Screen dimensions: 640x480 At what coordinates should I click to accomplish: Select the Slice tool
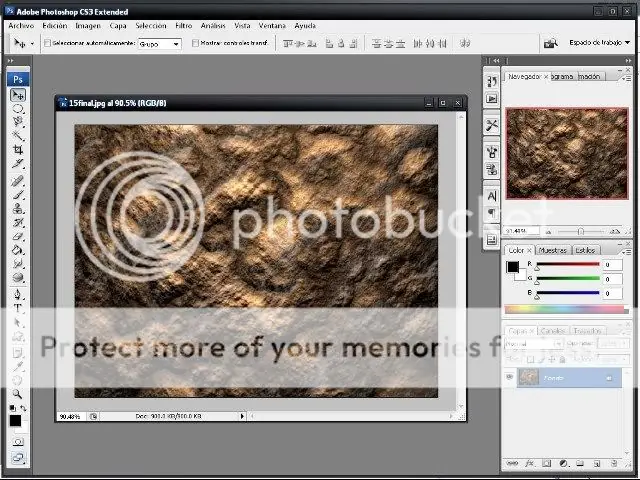point(18,164)
